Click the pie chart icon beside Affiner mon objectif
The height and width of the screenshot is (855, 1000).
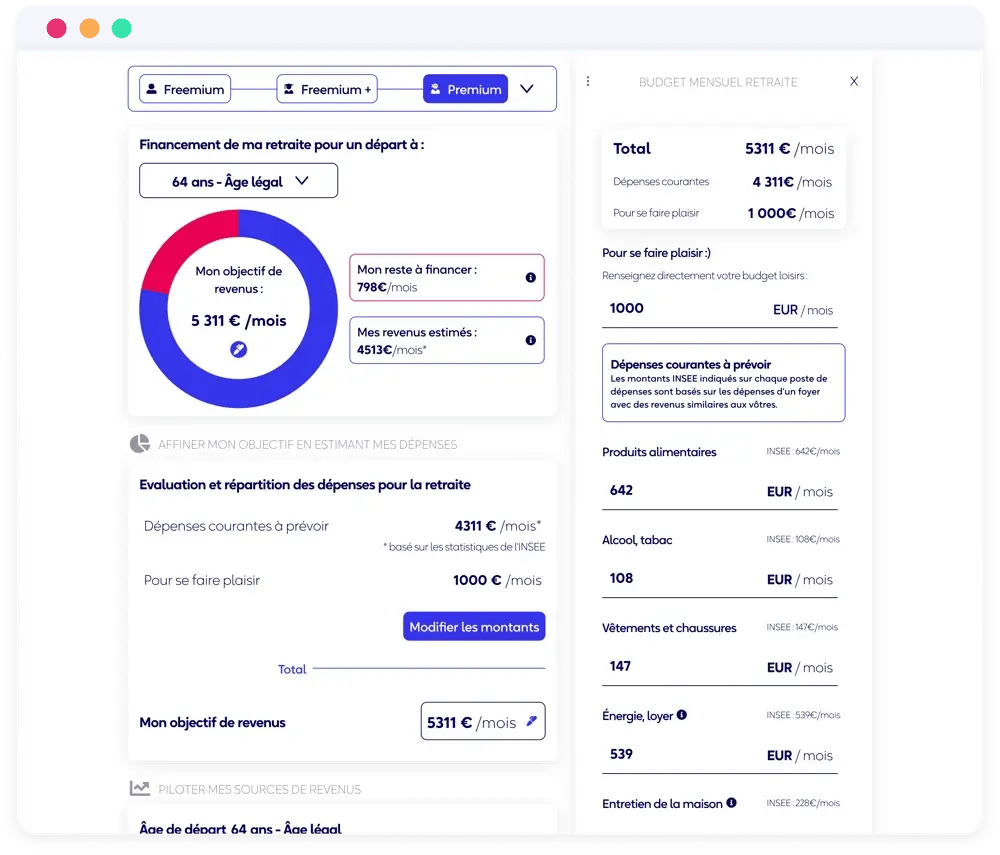click(x=140, y=444)
